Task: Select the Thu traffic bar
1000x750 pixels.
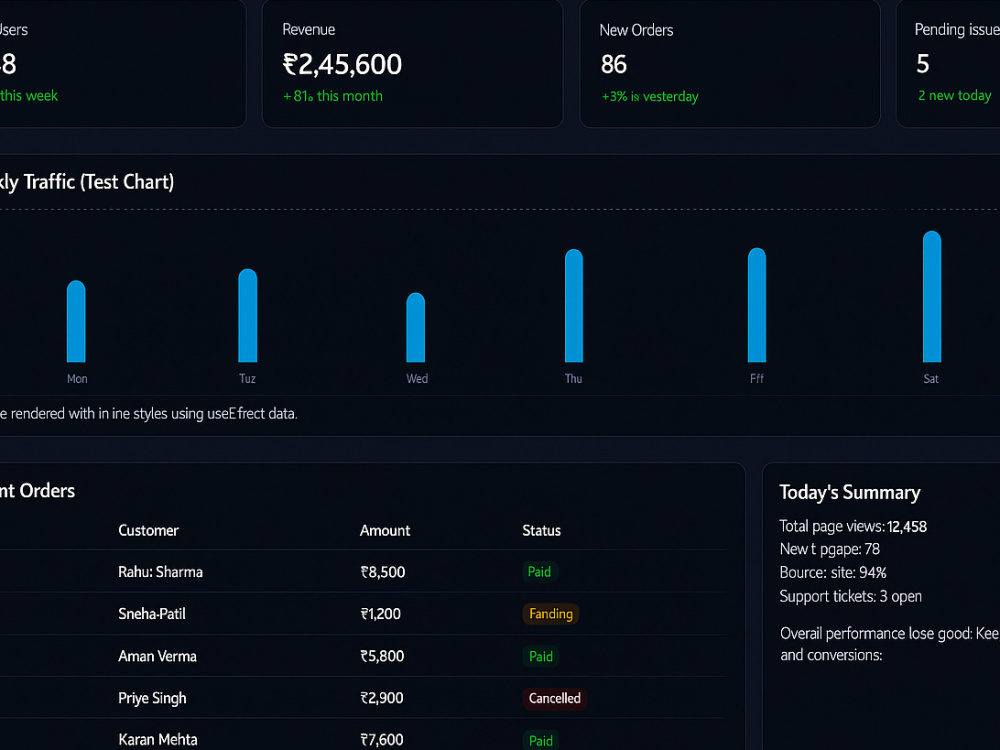Action: (573, 305)
